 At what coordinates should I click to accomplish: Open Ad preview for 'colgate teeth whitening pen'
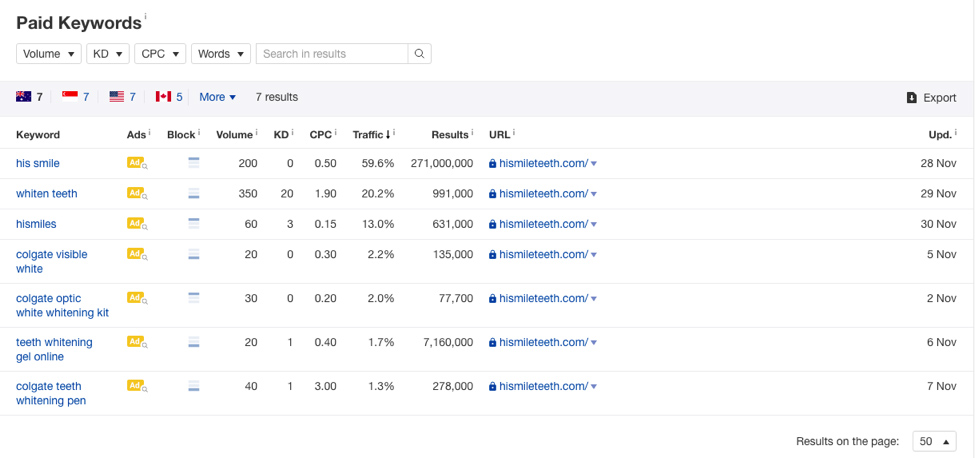pos(137,386)
